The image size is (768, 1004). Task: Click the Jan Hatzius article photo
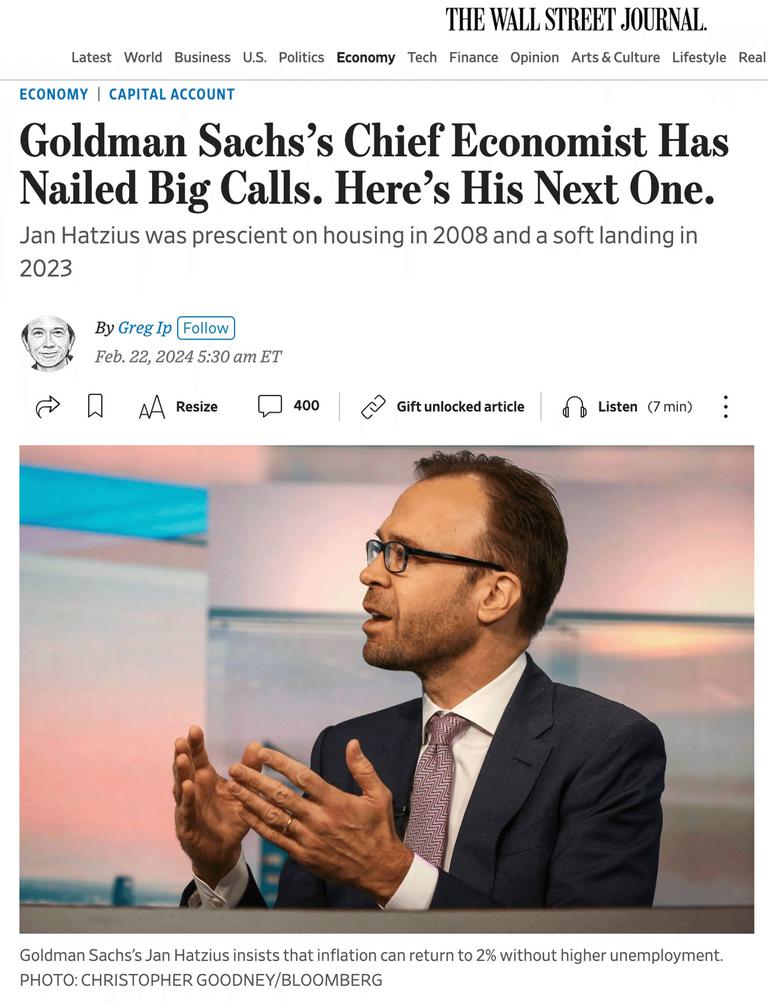pyautogui.click(x=386, y=689)
